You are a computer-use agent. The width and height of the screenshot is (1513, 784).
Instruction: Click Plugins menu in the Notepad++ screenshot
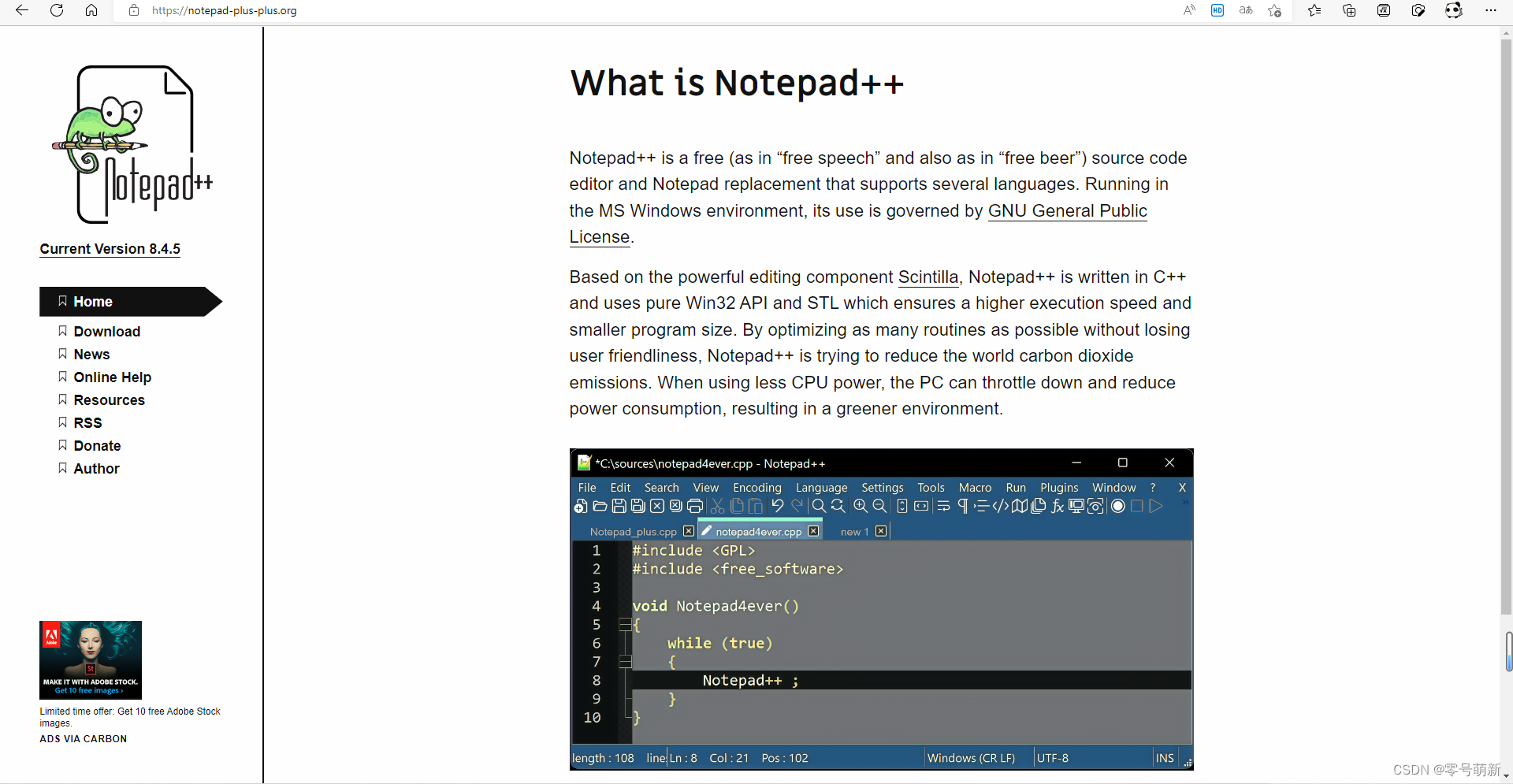[x=1059, y=488]
